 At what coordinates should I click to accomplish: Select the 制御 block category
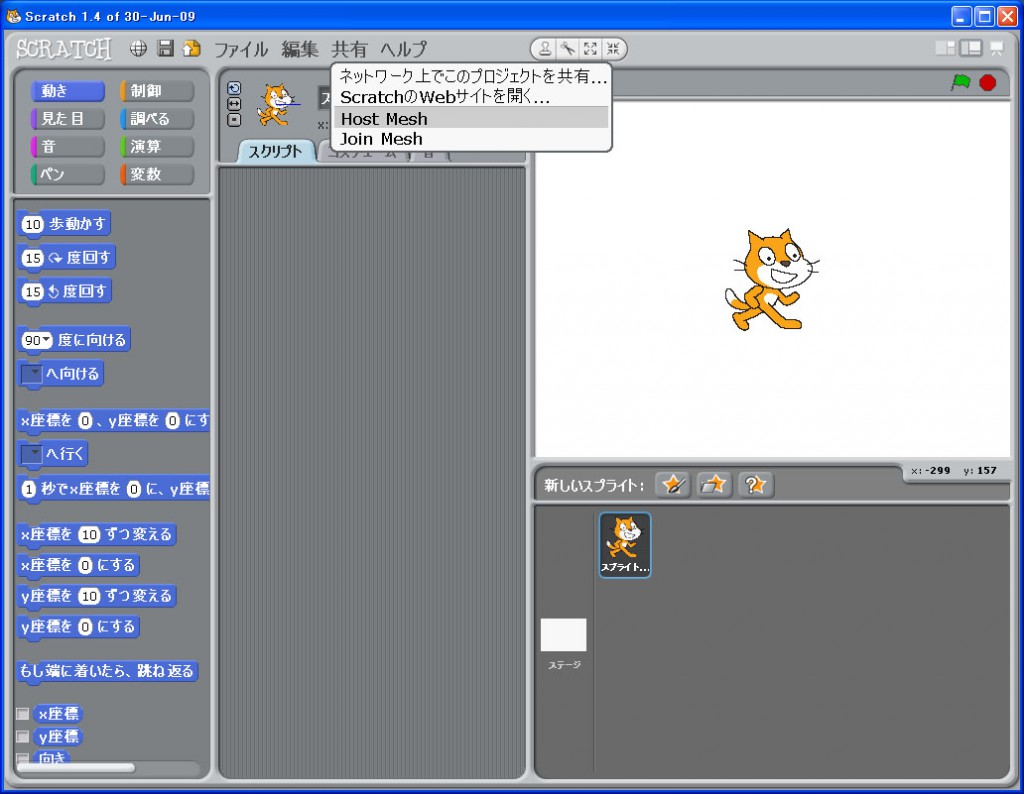[x=157, y=91]
